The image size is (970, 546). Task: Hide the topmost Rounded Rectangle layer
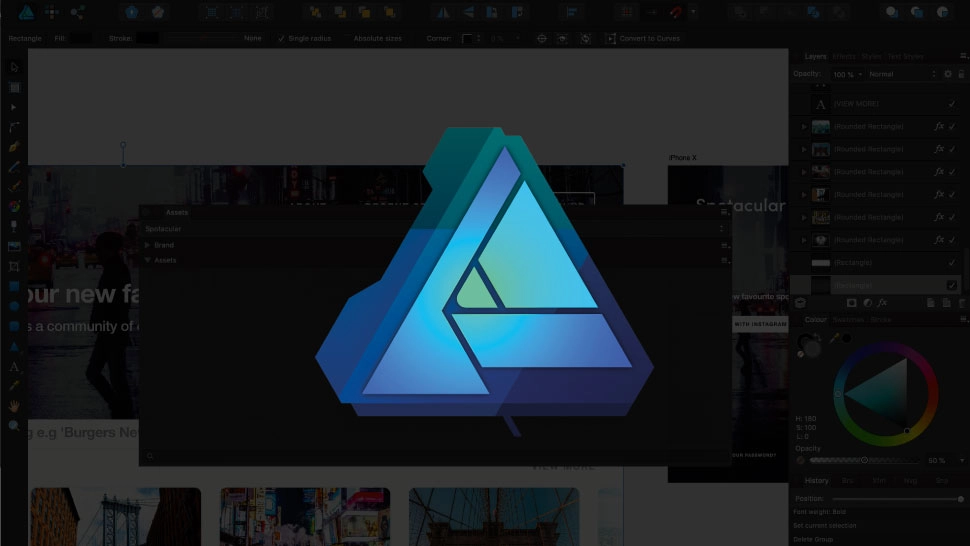[952, 126]
